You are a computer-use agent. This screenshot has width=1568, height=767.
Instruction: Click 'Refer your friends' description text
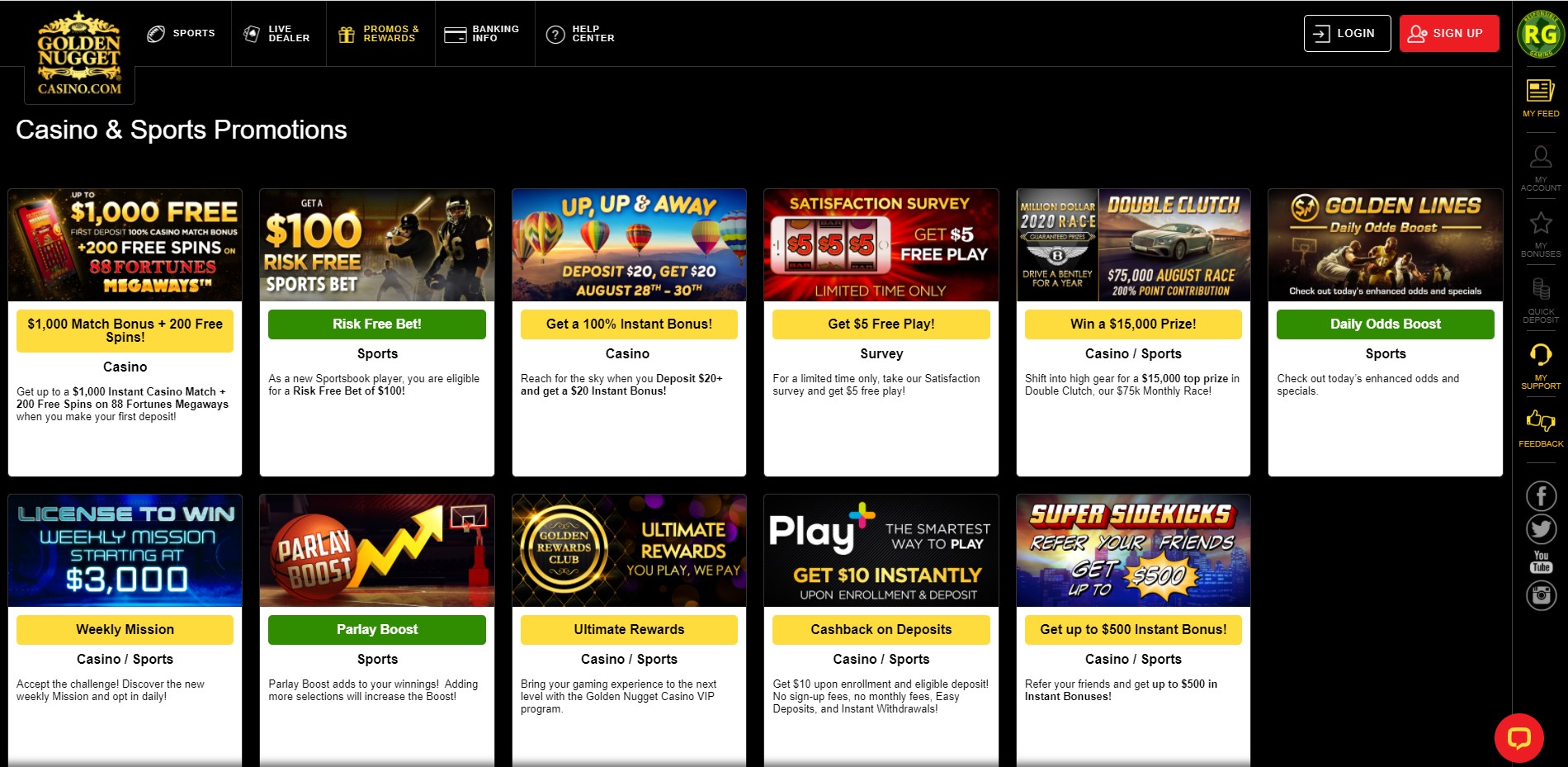coord(1121,690)
